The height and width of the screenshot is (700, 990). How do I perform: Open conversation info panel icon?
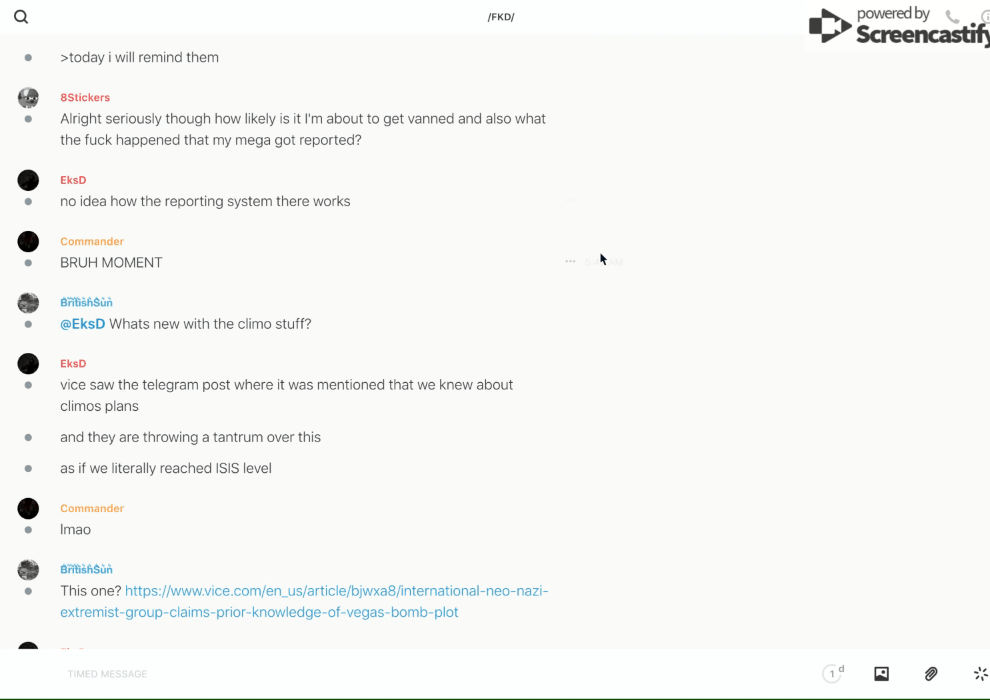(x=984, y=17)
